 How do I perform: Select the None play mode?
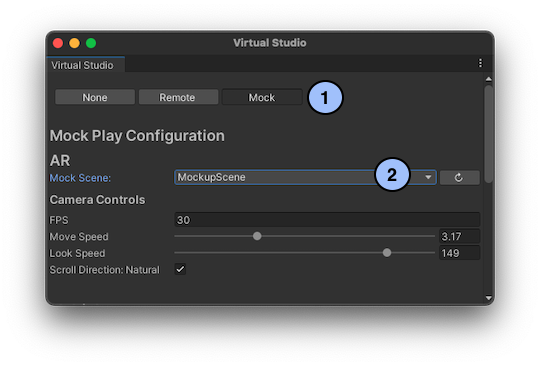95,97
